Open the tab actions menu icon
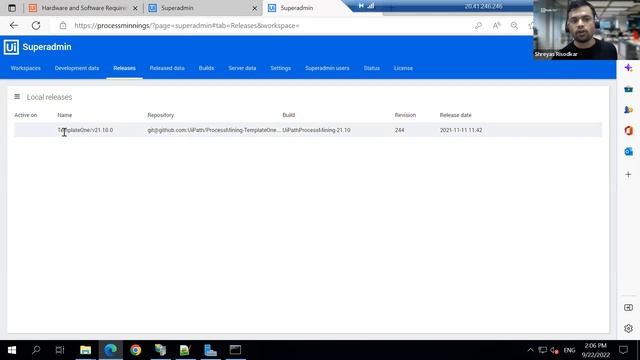This screenshot has height=360, width=640. tap(12, 8)
